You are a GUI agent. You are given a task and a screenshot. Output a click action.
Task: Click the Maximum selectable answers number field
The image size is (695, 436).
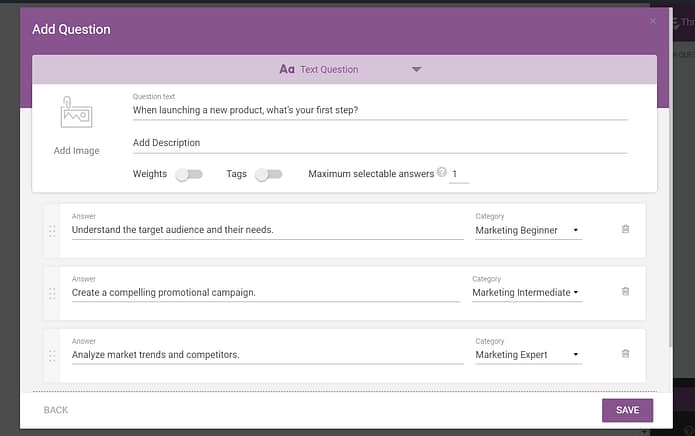tap(459, 174)
